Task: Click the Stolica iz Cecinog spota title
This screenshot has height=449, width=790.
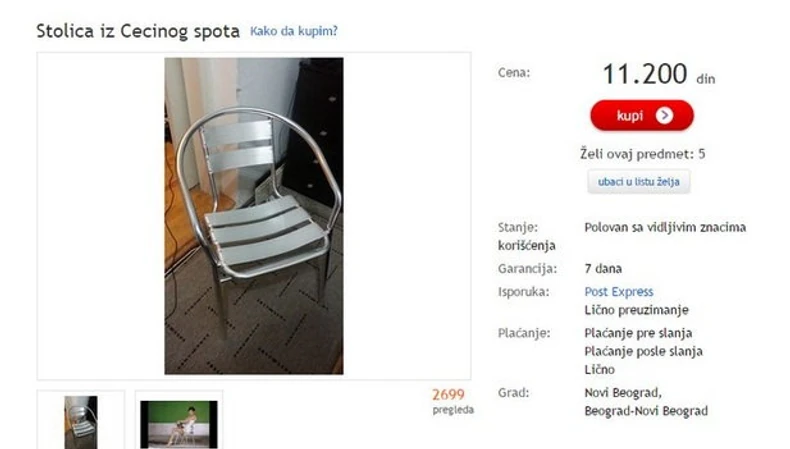Action: click(138, 31)
